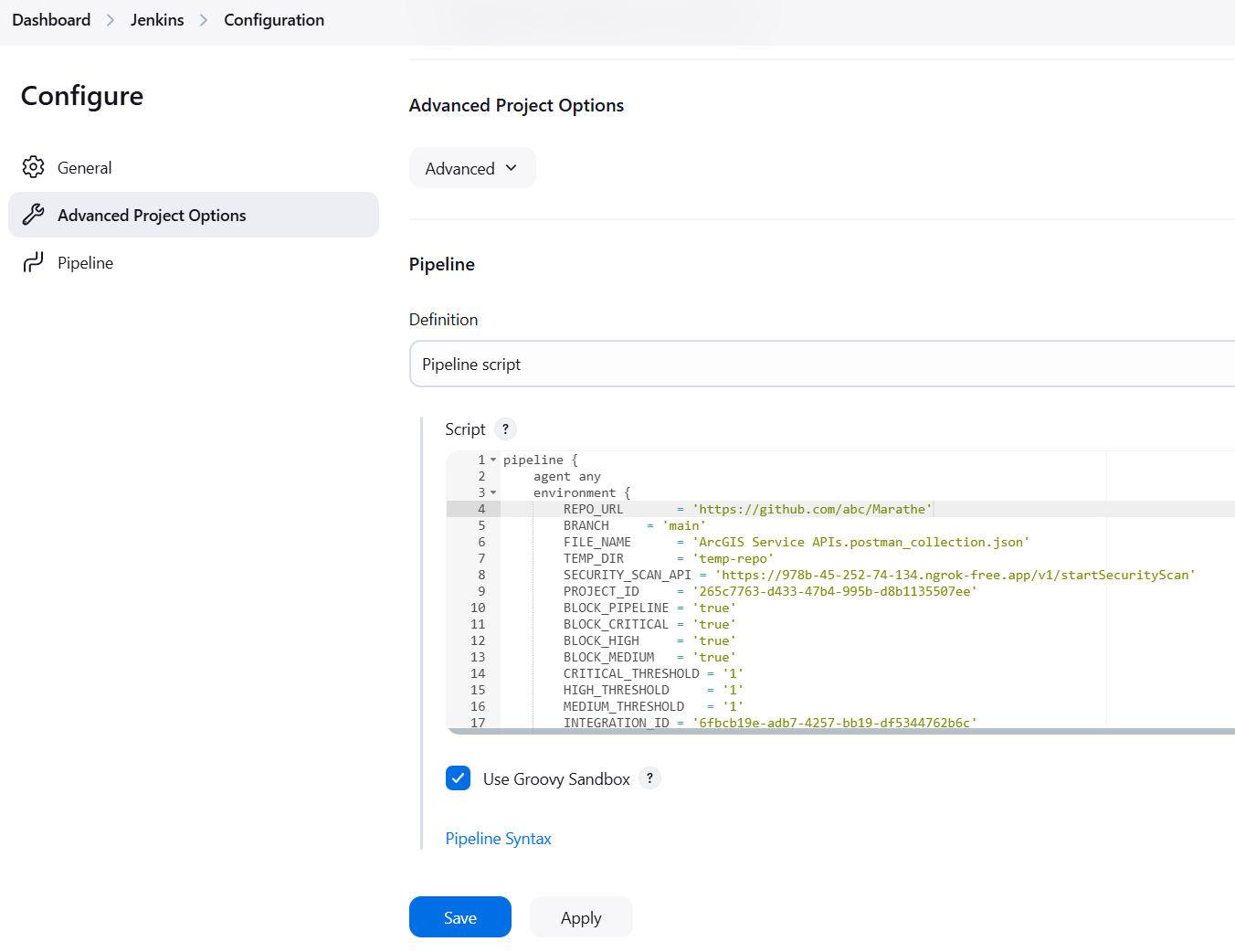Click line number 14 in the editor gutter
Screen dimensions: 1235x952
(x=478, y=673)
